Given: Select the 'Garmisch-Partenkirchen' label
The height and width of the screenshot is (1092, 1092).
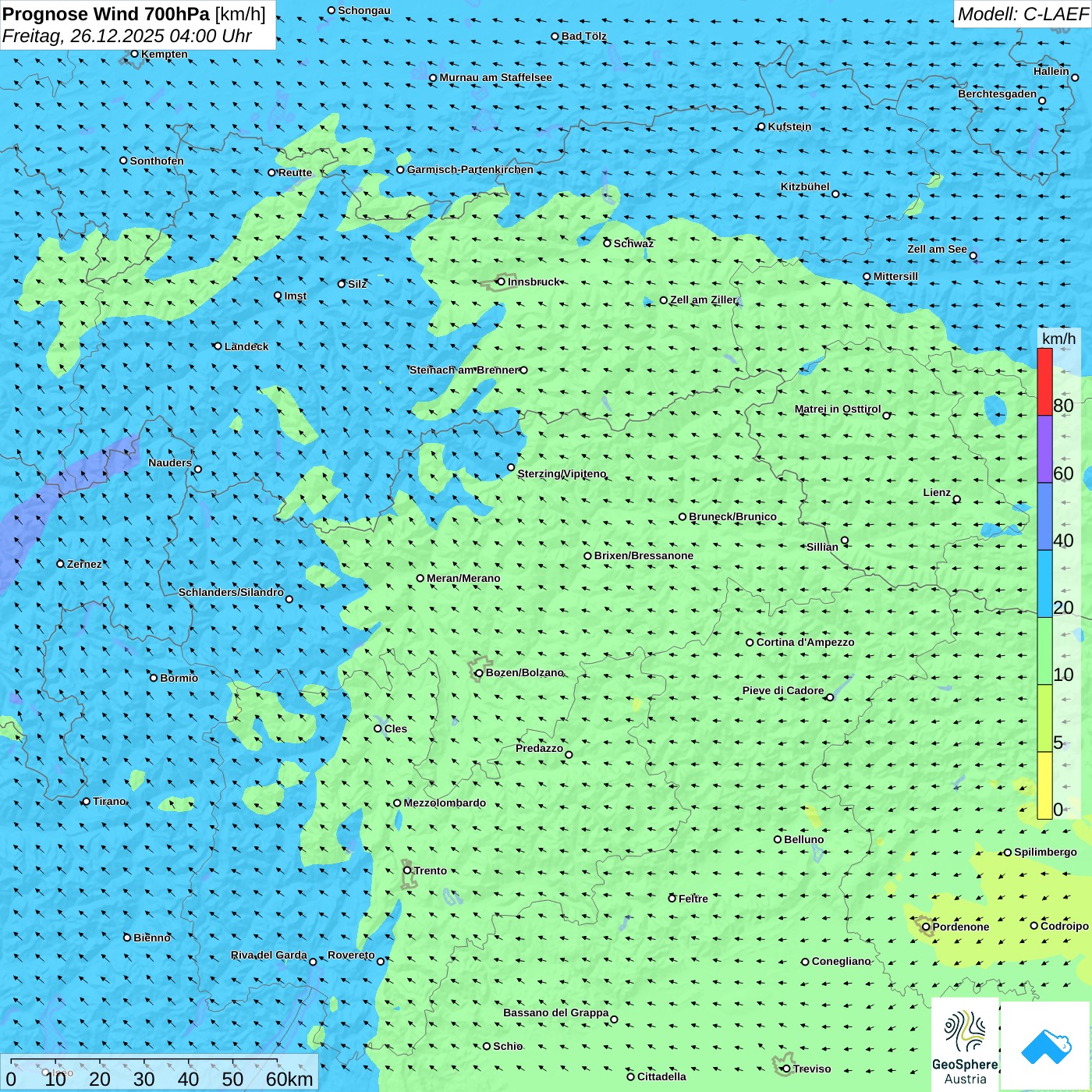Looking at the screenshot, I should pyautogui.click(x=470, y=169).
